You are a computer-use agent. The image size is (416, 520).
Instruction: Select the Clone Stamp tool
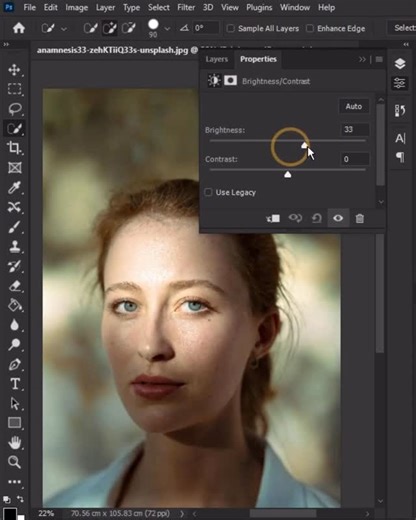tap(14, 247)
